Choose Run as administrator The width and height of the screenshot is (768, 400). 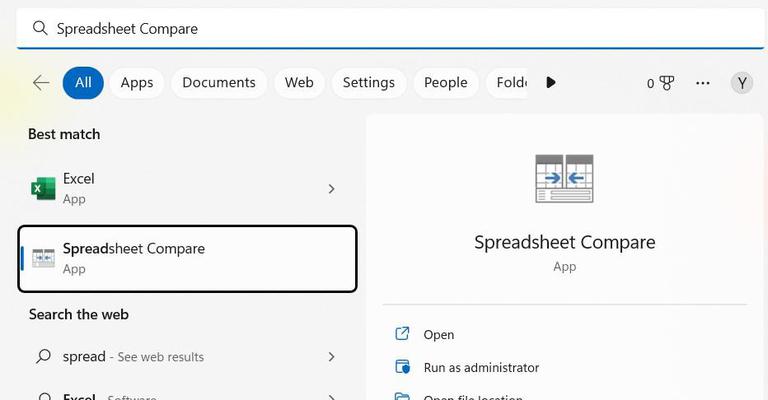pos(481,368)
